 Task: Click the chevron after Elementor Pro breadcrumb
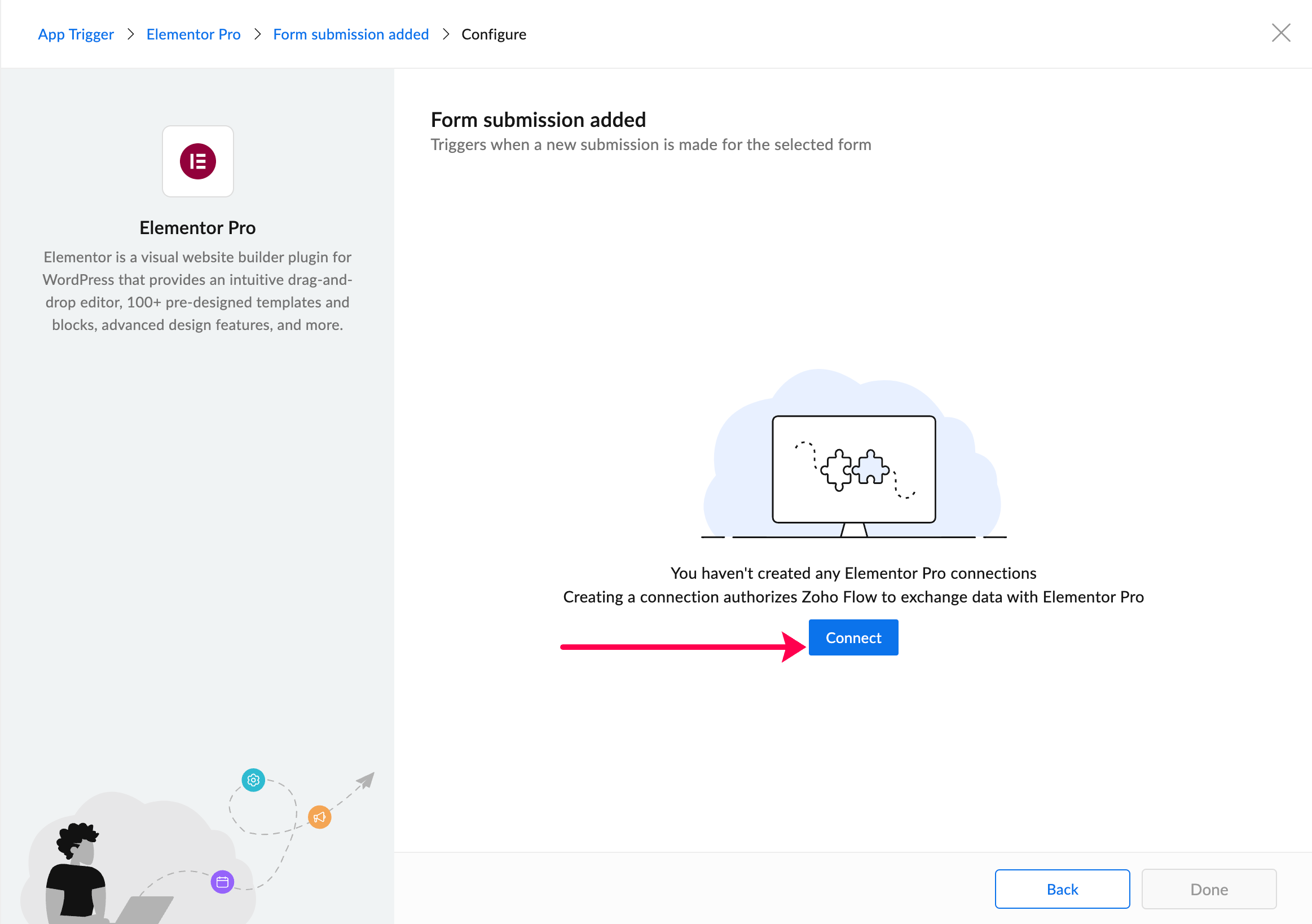point(257,34)
